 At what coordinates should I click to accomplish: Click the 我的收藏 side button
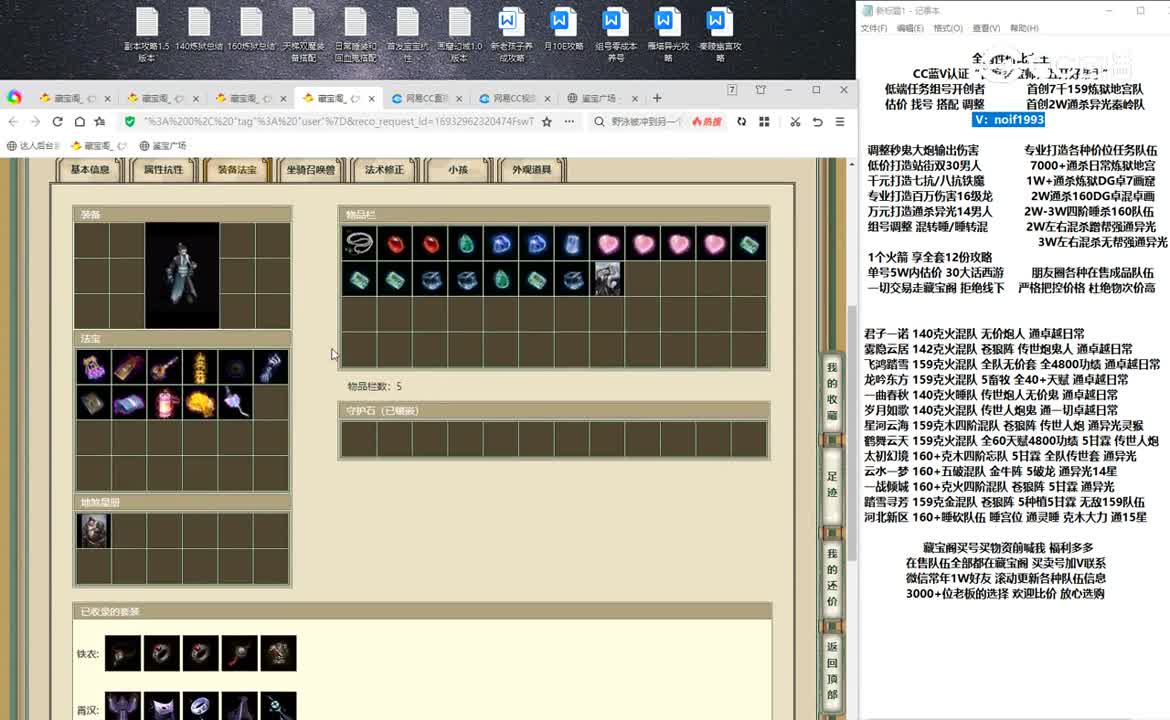[x=832, y=391]
